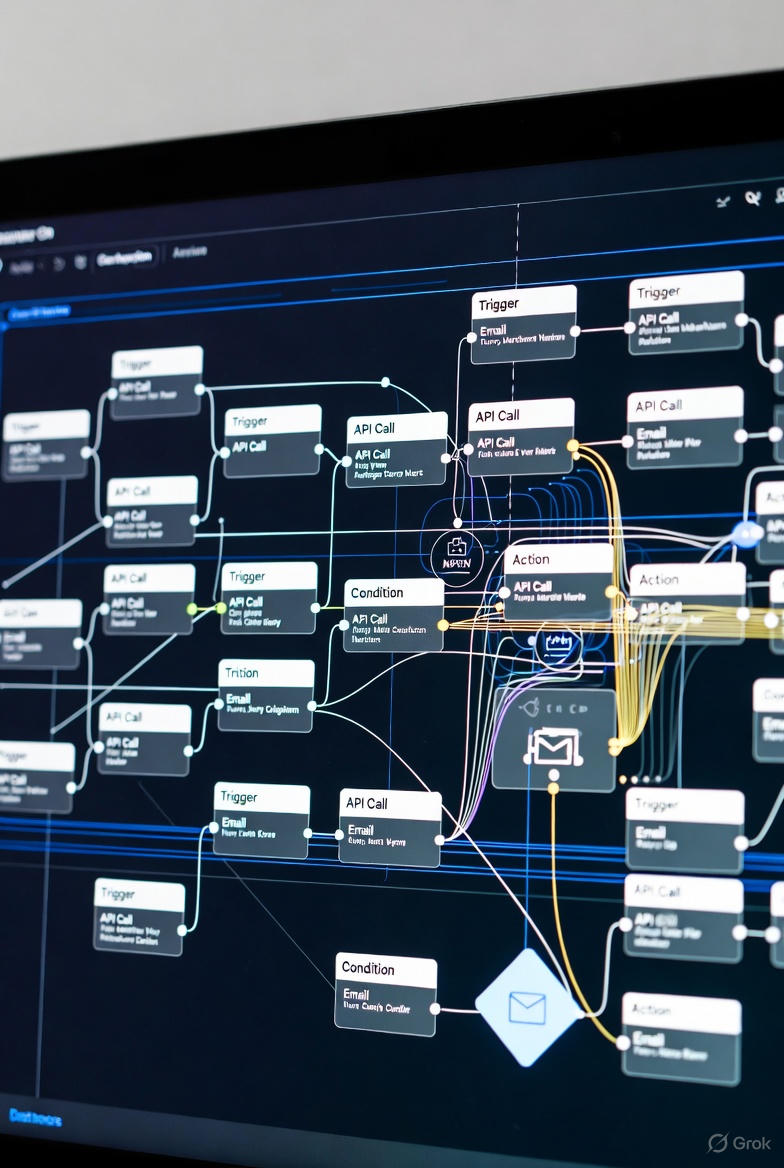Select the large envelope mail node icon
Image resolution: width=784 pixels, height=1168 pixels.
[x=554, y=747]
